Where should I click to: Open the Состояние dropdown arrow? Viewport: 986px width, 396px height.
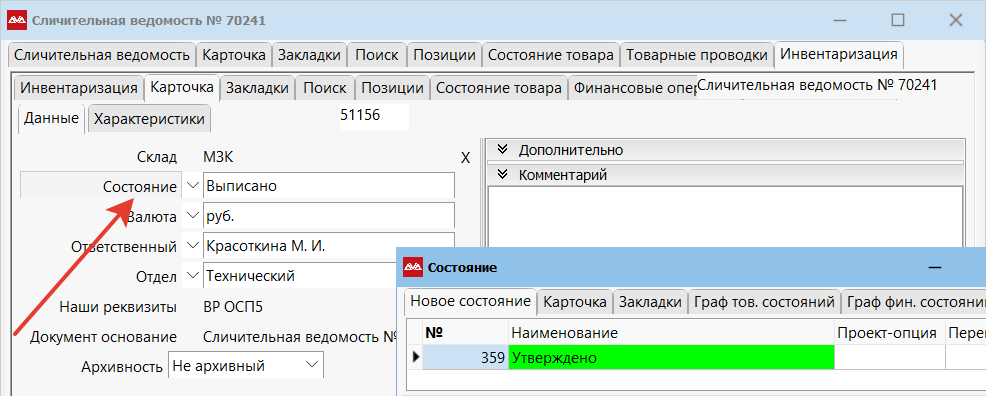(192, 186)
